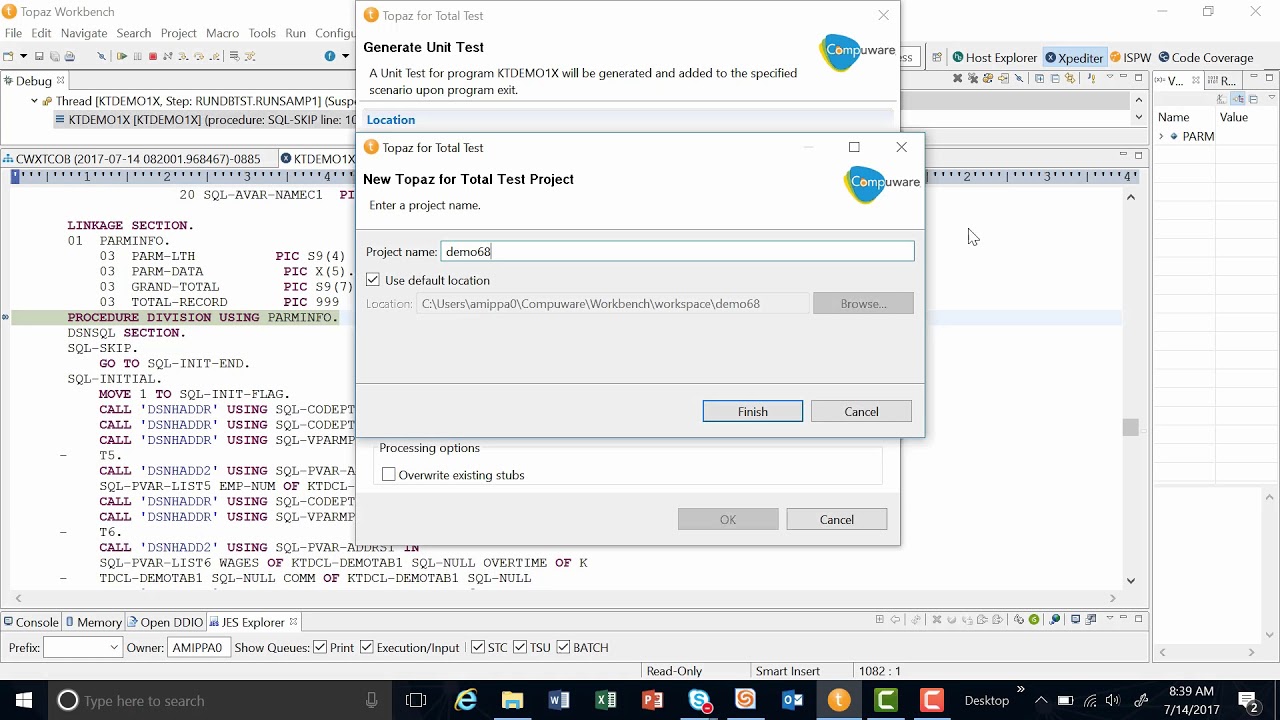Toggle the STC checkbox
1280x720 pixels.
(x=478, y=647)
